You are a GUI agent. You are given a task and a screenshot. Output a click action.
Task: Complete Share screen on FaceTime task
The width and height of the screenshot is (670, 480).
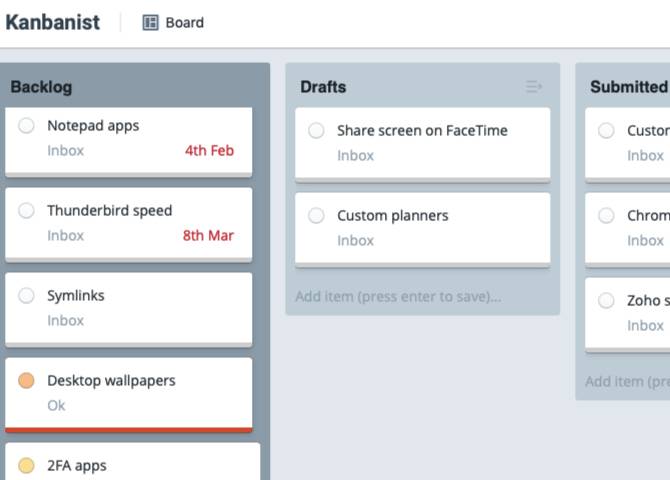[x=316, y=131]
